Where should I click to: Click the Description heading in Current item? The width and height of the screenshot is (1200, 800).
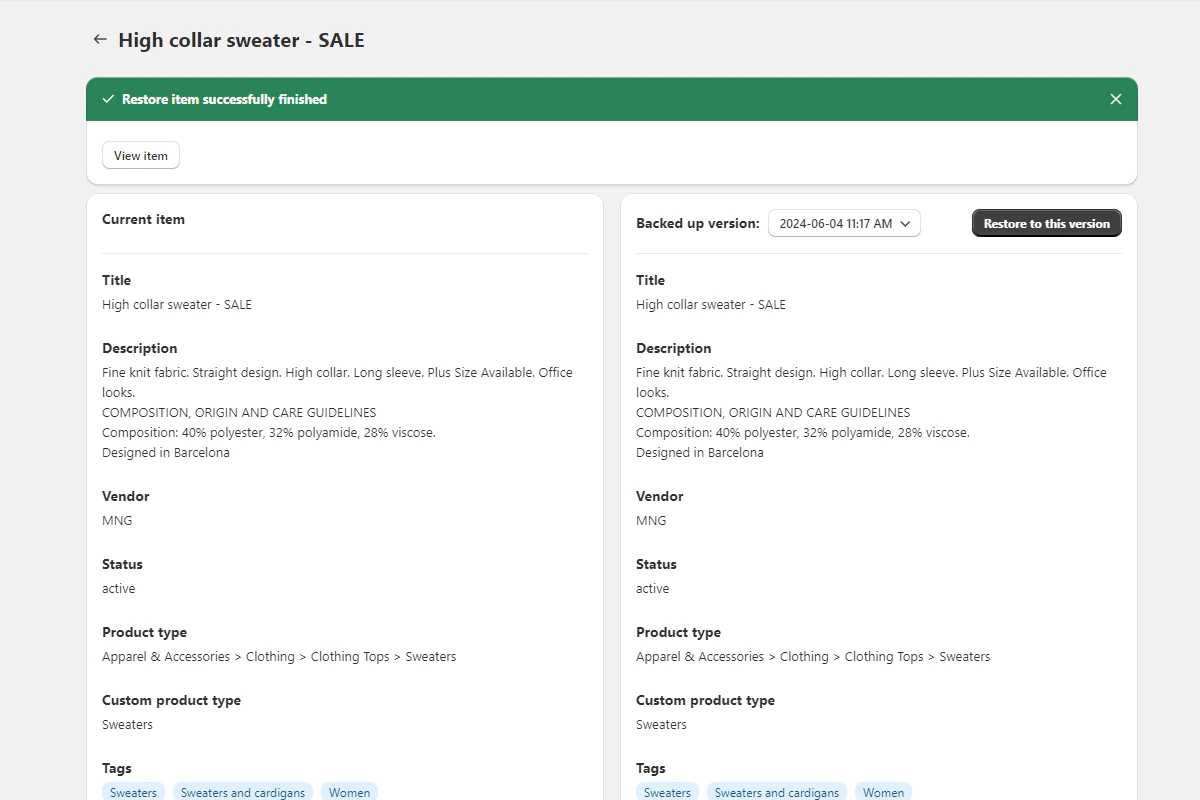(x=140, y=348)
